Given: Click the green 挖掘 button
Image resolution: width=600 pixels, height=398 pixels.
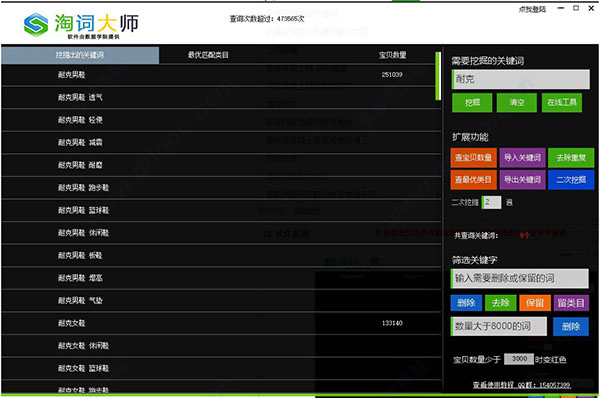Looking at the screenshot, I should point(472,103).
